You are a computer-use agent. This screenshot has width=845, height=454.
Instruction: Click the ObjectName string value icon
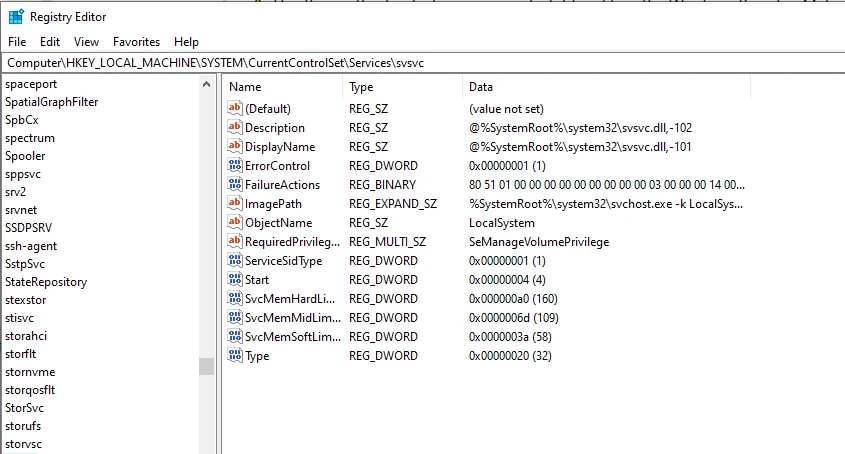click(234, 222)
